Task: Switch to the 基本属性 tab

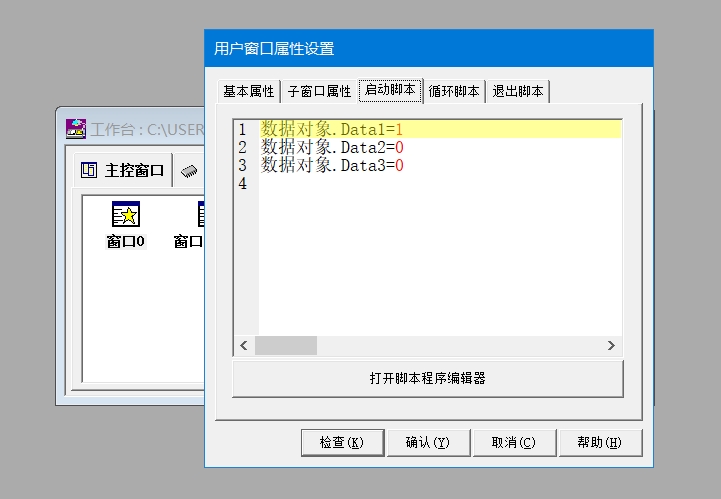Action: (248, 91)
